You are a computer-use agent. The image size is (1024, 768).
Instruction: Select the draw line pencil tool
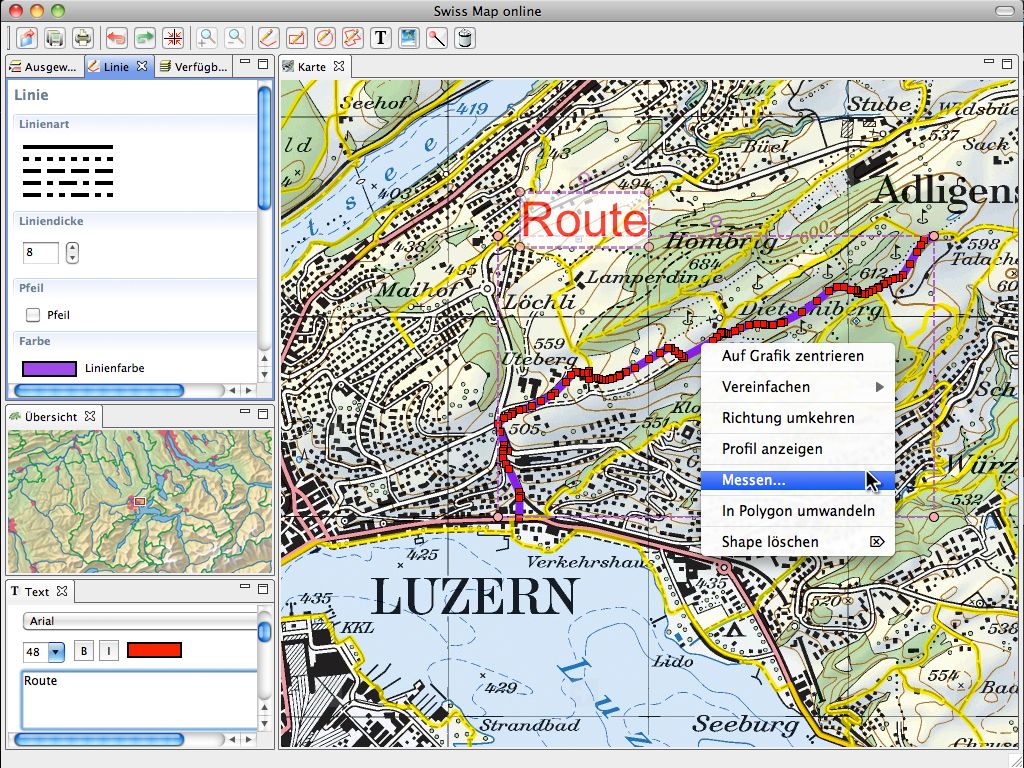[268, 38]
